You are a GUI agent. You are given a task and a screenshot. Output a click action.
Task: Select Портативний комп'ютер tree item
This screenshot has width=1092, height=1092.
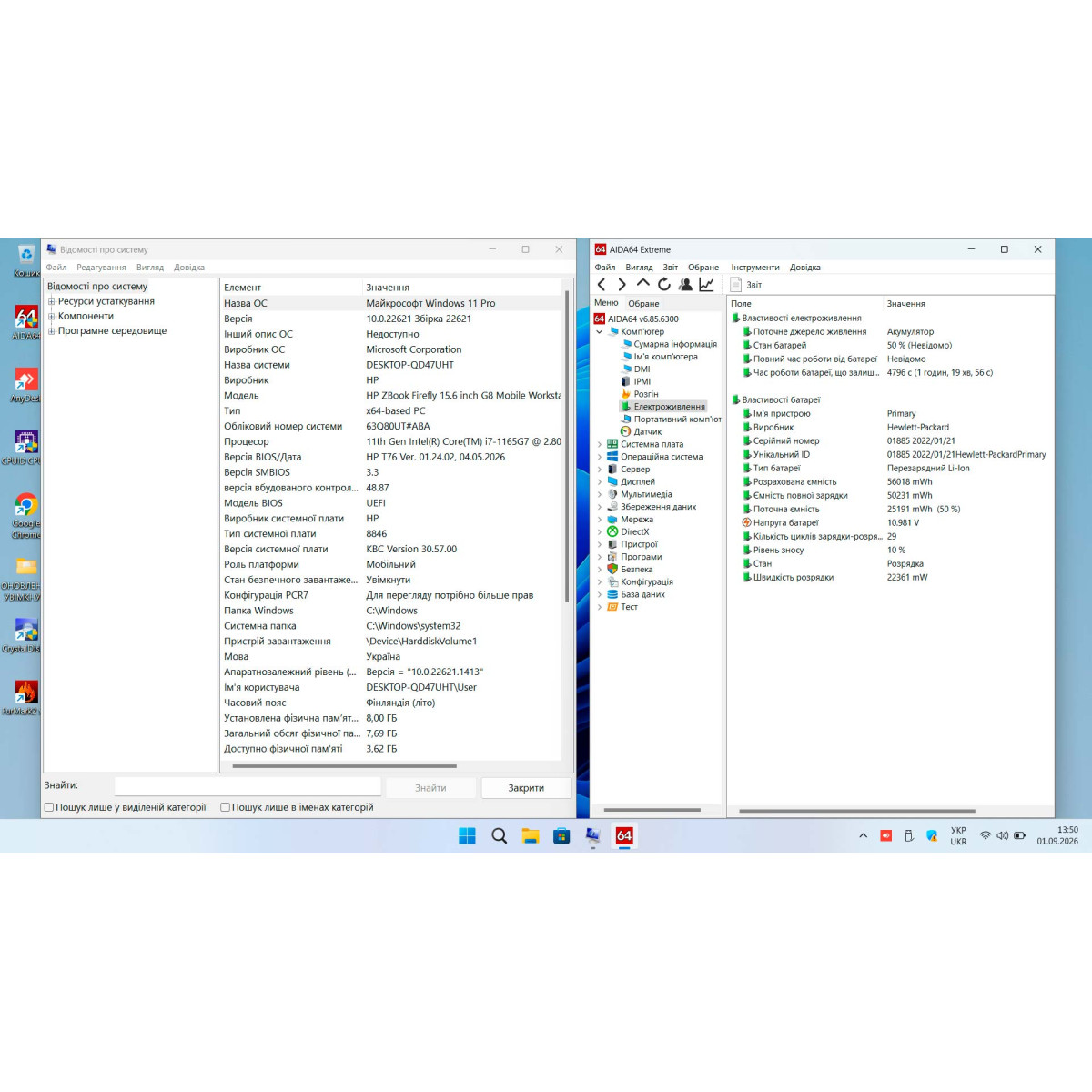(677, 420)
